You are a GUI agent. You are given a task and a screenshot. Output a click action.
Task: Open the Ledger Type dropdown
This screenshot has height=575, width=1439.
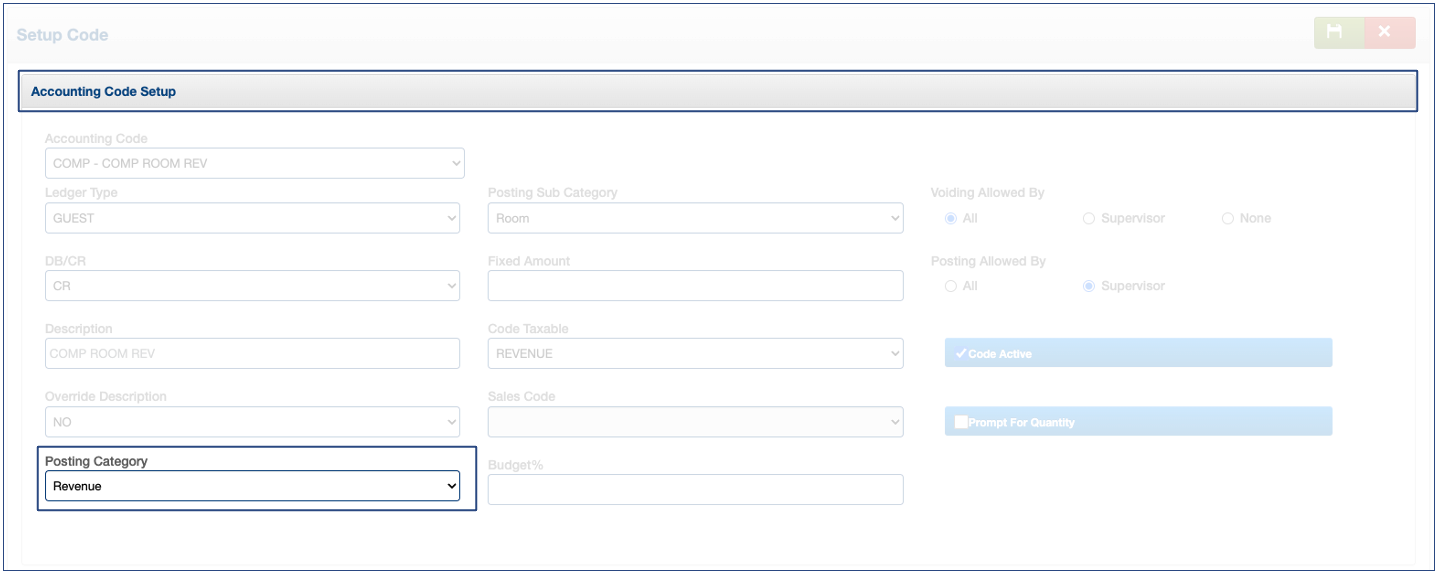coord(252,218)
